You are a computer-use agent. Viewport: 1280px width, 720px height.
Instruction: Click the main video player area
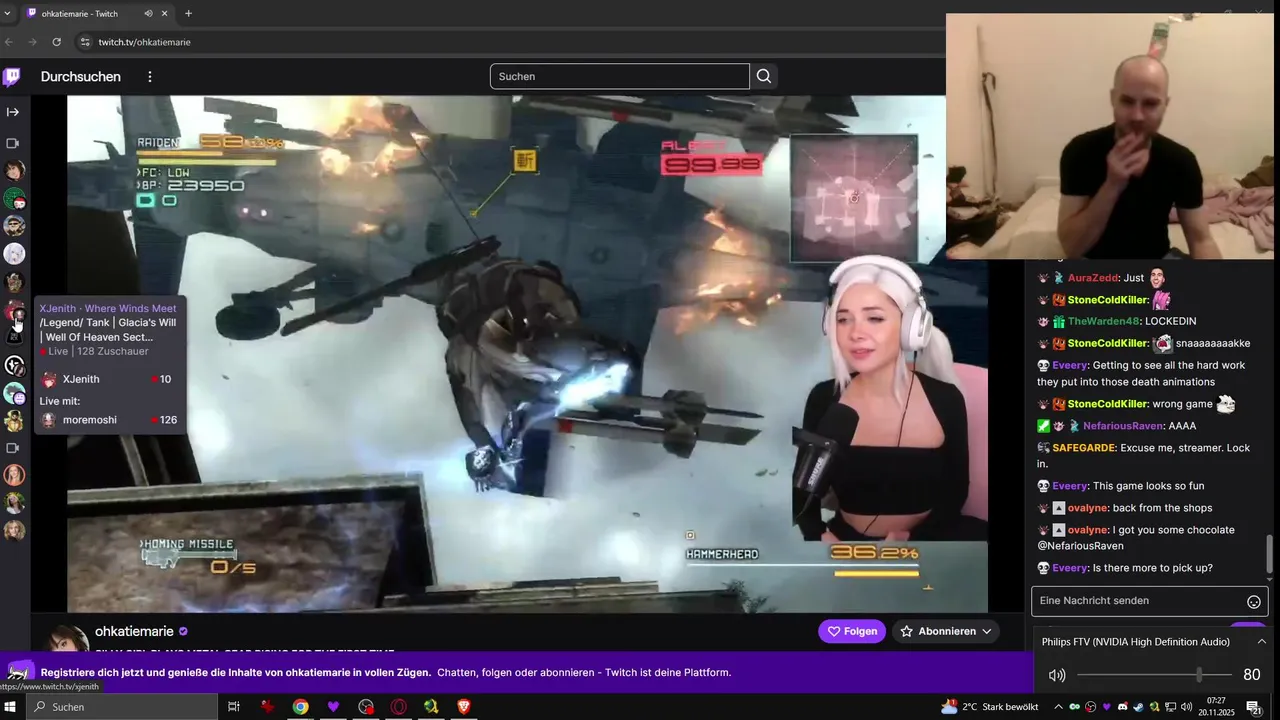[x=527, y=354]
